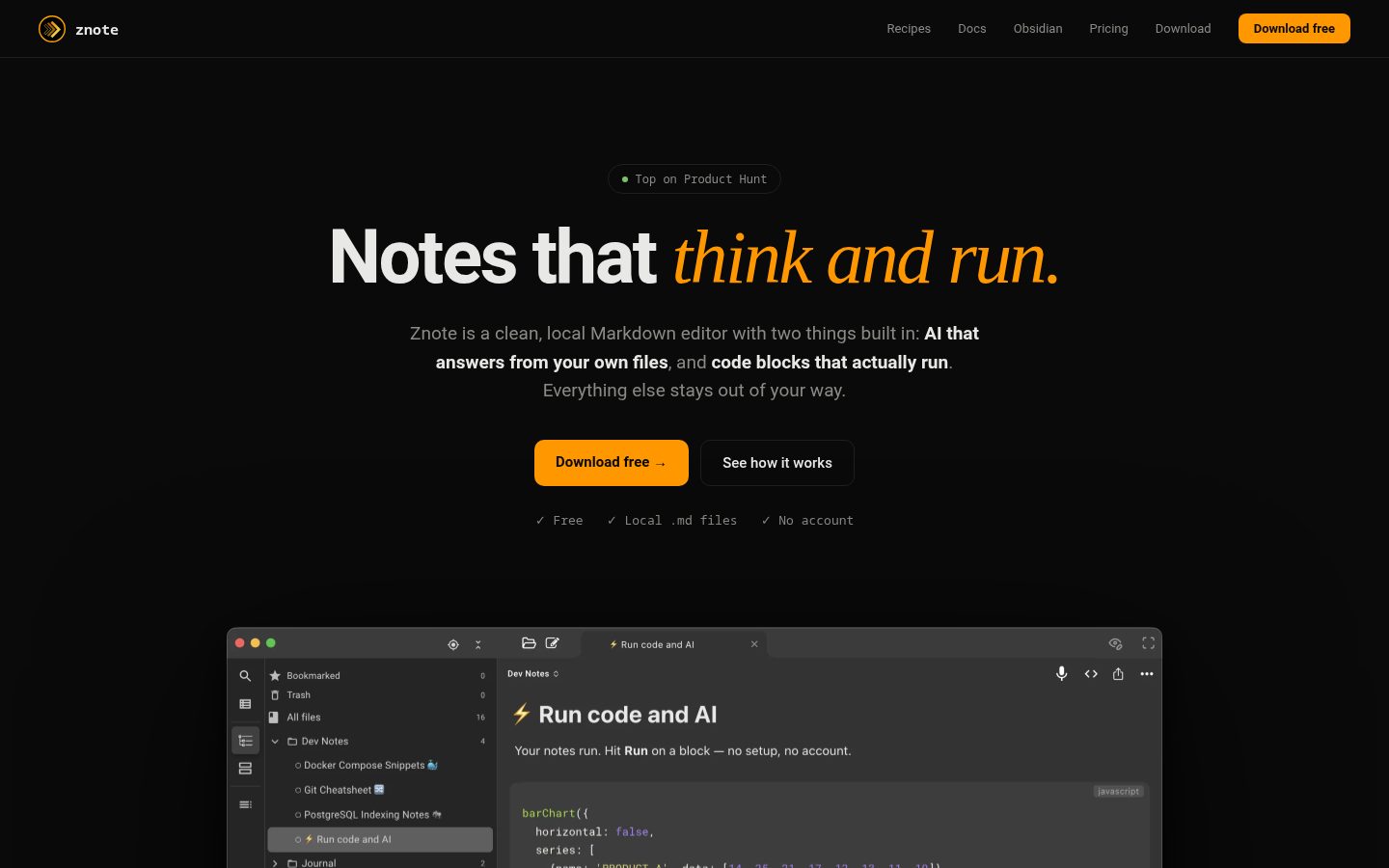The image size is (1389, 868).
Task: Click the 'Free' checkmark text
Action: 559,521
